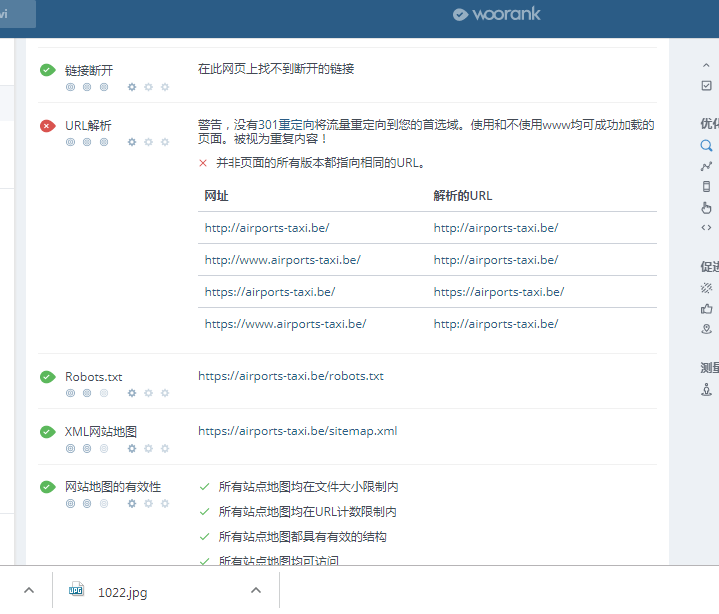Click the upward chevron in right sidebar
Viewport: 719px width, 614px height.
(706, 66)
